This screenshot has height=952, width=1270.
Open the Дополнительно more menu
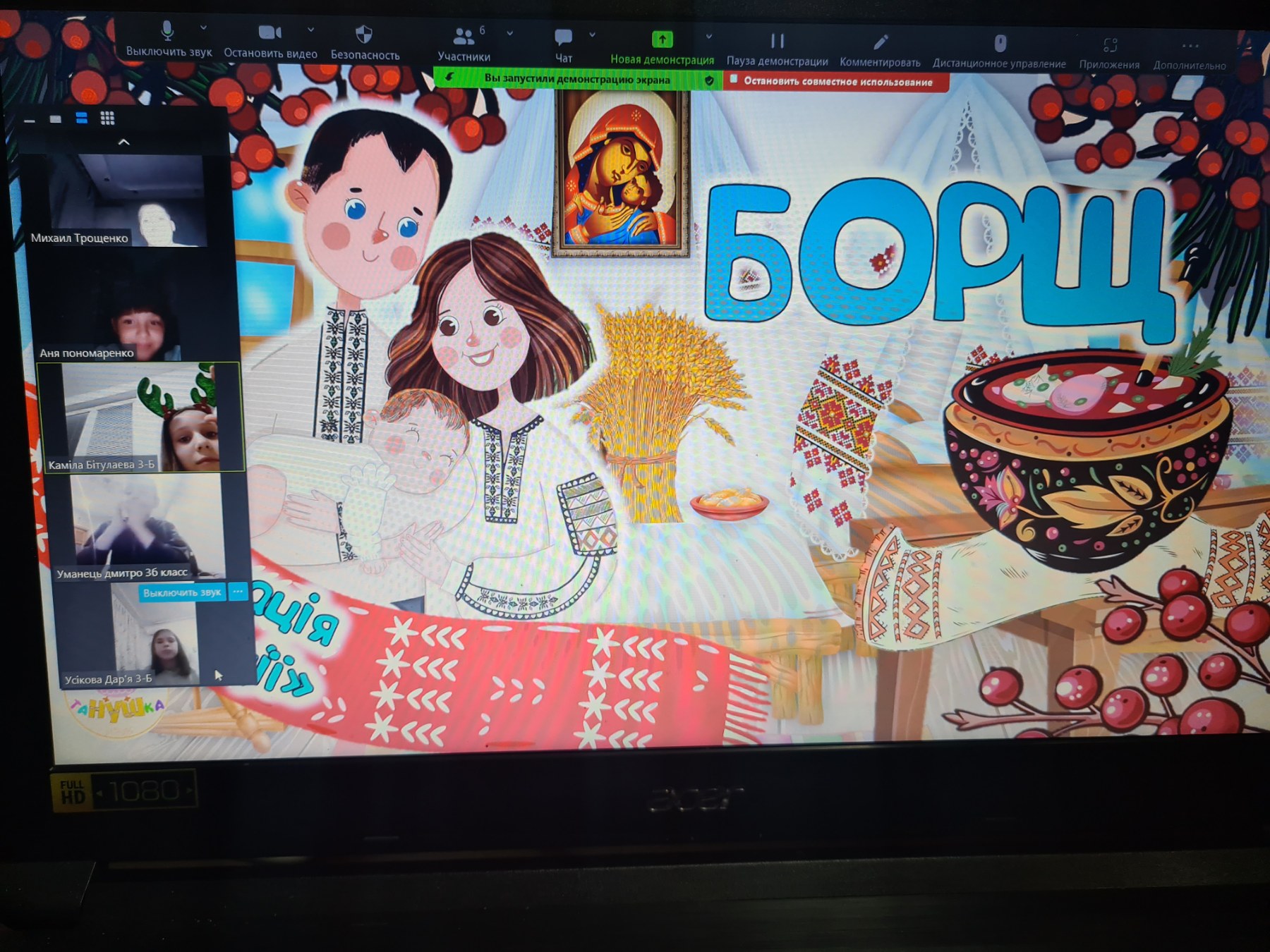[x=1190, y=47]
